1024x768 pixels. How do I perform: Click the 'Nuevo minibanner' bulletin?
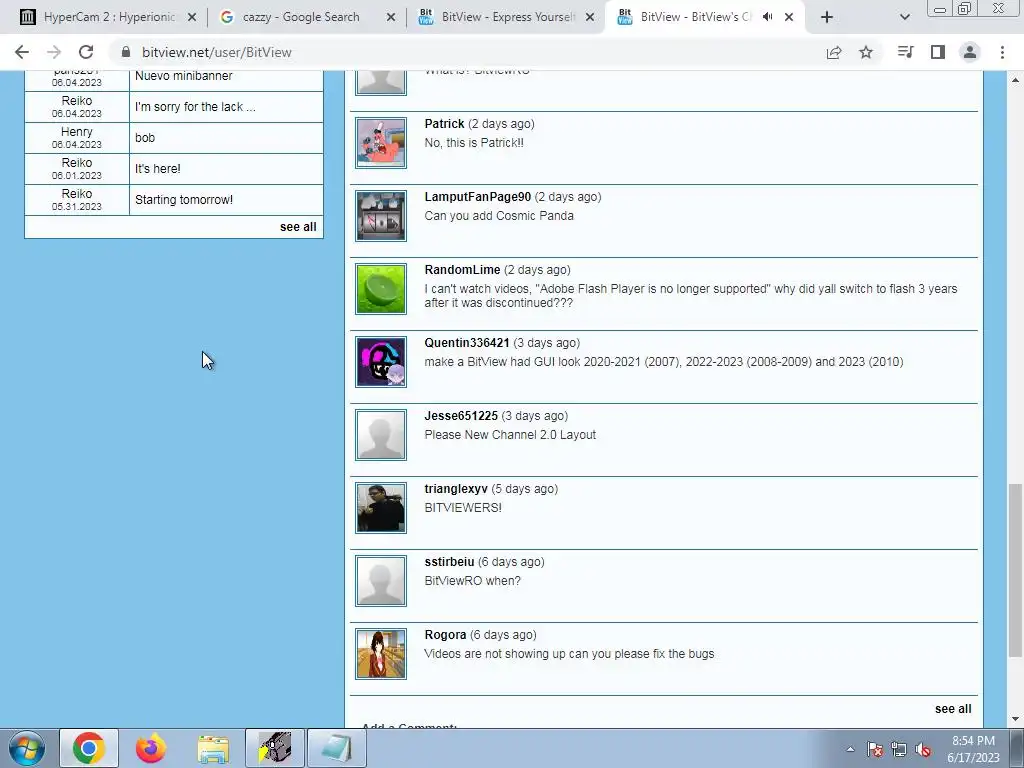184,76
